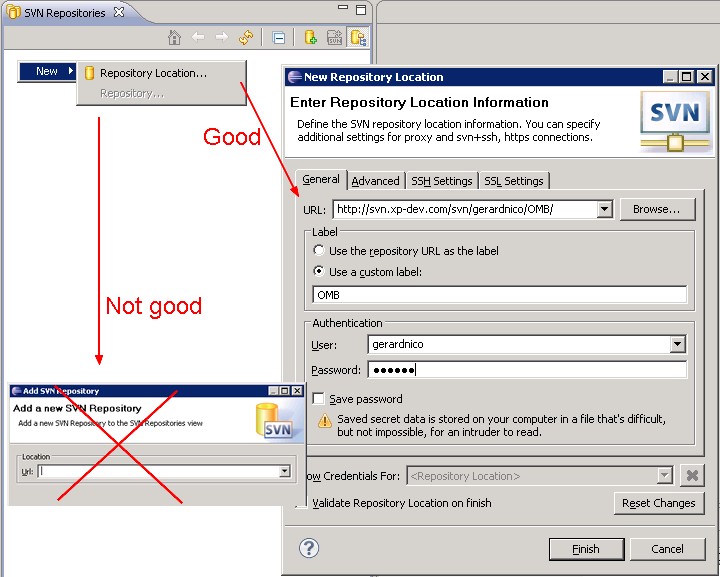Click the Back arrow in the repositories toolbar

198,38
